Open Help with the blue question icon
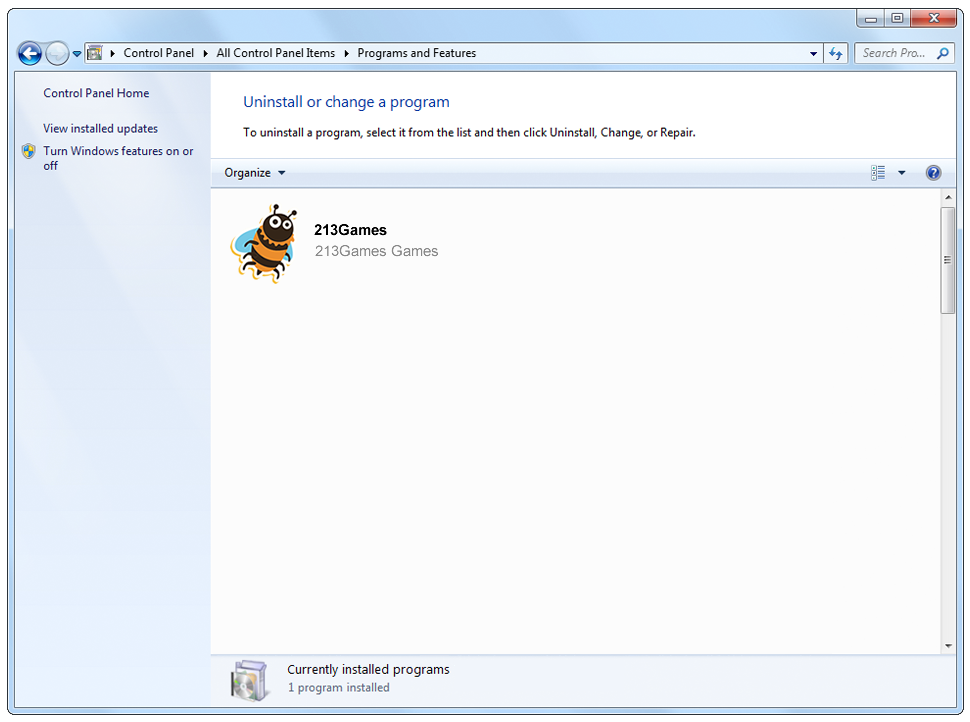Screen dimensions: 970x722 pyautogui.click(x=933, y=173)
